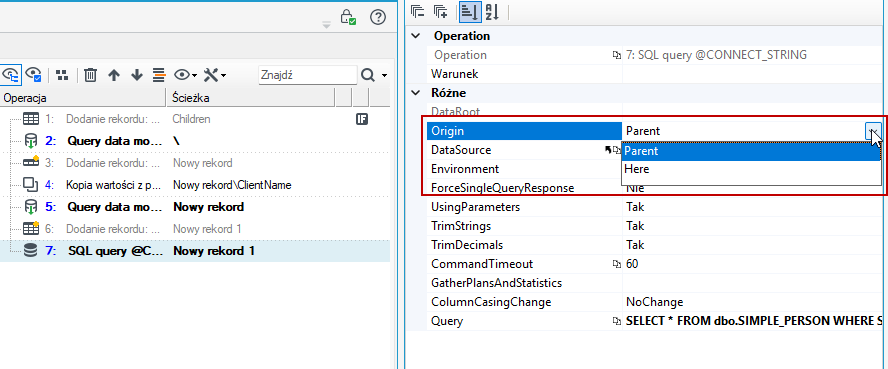Click the DataSource property label
The height and width of the screenshot is (369, 888).
click(x=461, y=150)
